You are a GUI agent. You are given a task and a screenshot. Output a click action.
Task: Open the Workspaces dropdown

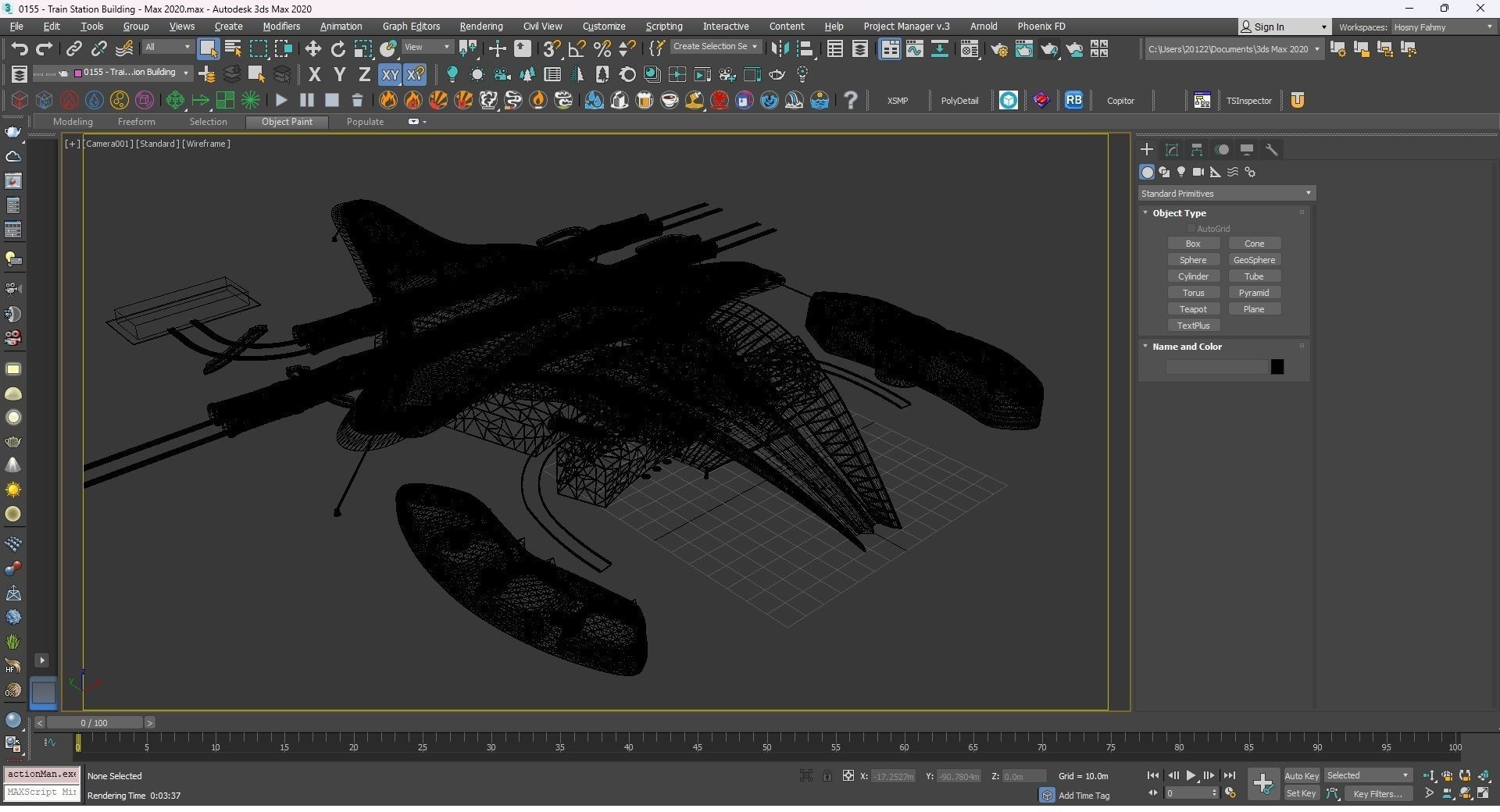pyautogui.click(x=1442, y=27)
